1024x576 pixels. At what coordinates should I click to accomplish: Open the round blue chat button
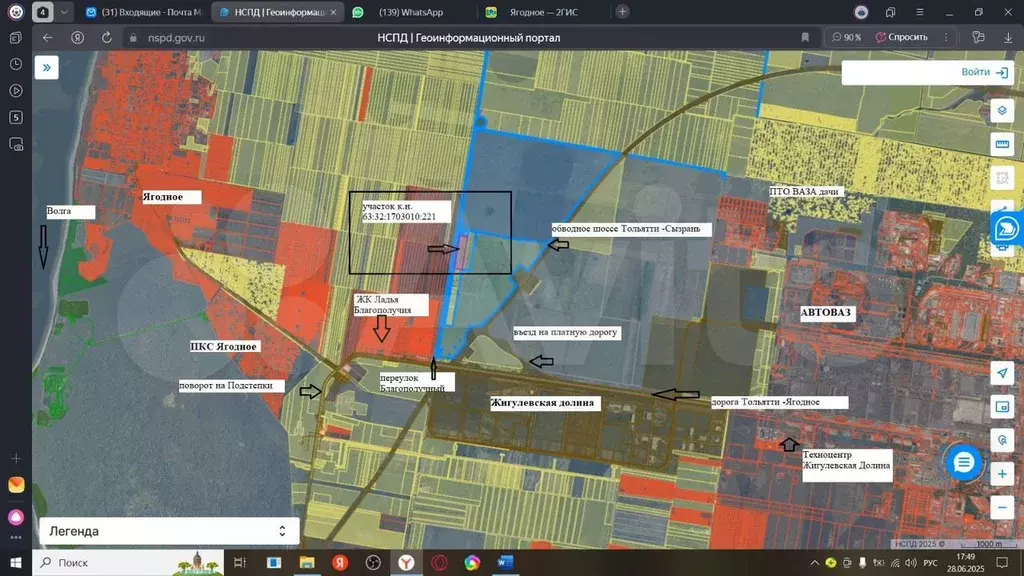click(963, 462)
